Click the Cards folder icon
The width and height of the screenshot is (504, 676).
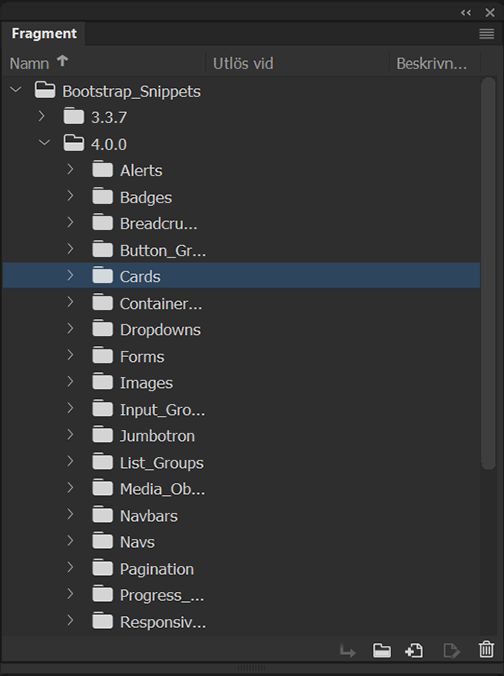pyautogui.click(x=103, y=275)
